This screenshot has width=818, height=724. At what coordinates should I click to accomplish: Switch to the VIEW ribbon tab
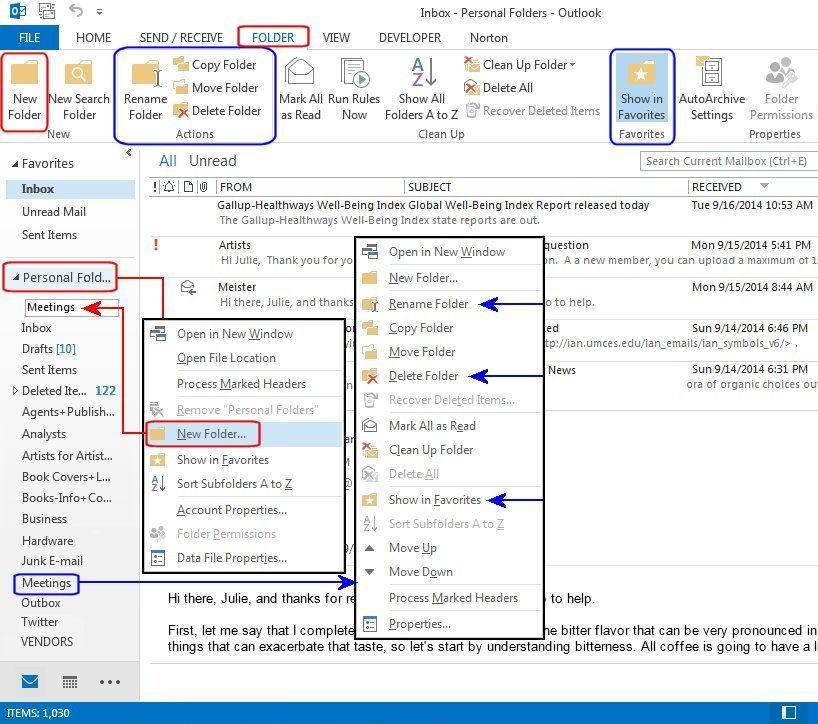(x=336, y=38)
